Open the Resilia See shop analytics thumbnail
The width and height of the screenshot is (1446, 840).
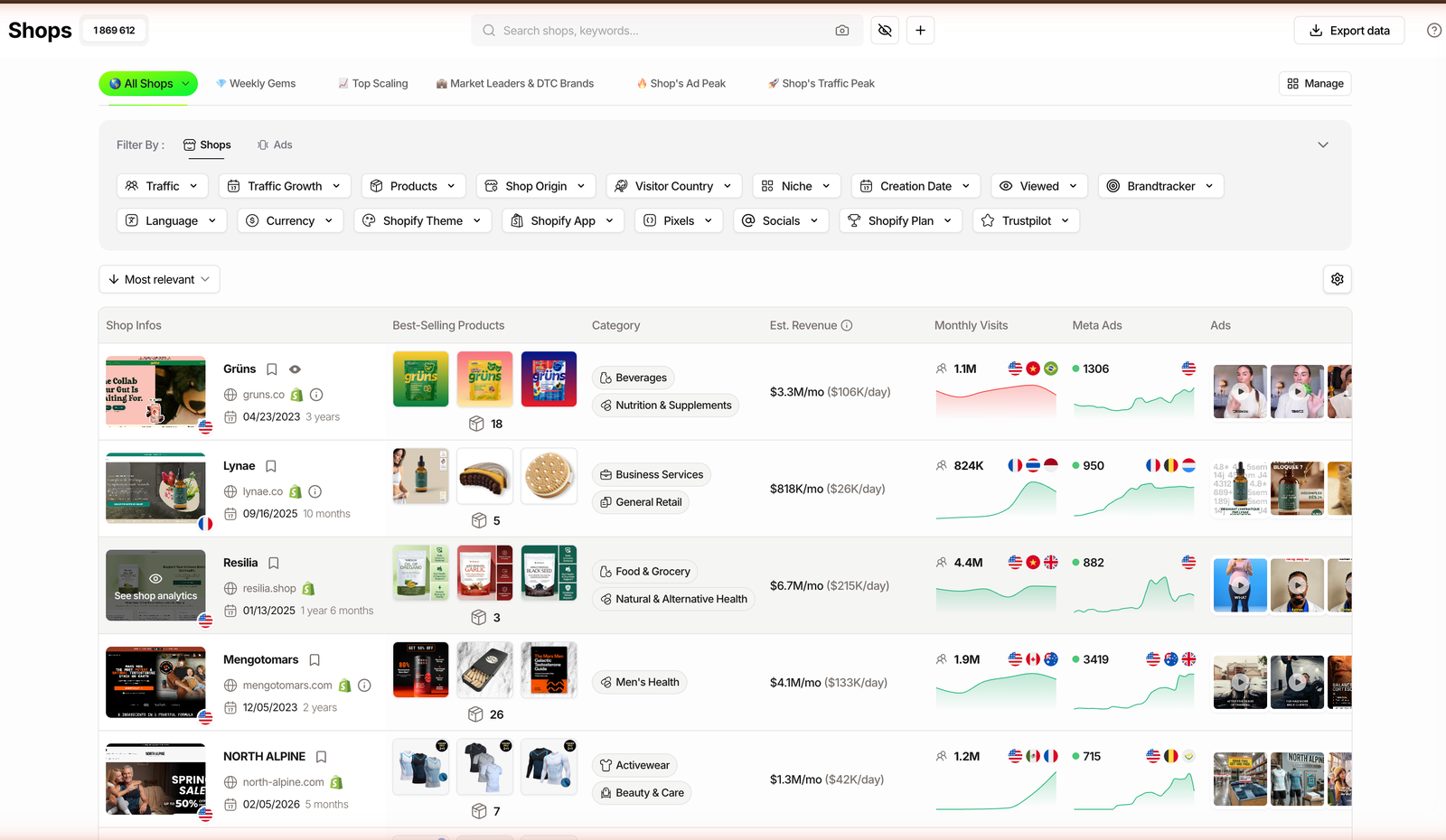[x=155, y=585]
